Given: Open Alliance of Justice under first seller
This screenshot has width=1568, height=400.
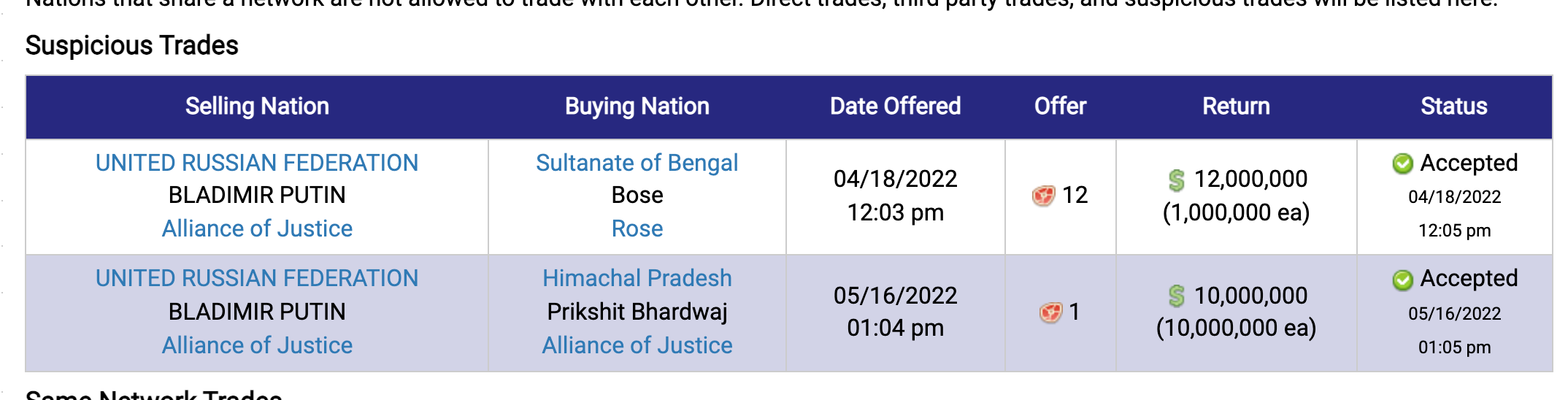Looking at the screenshot, I should (257, 228).
